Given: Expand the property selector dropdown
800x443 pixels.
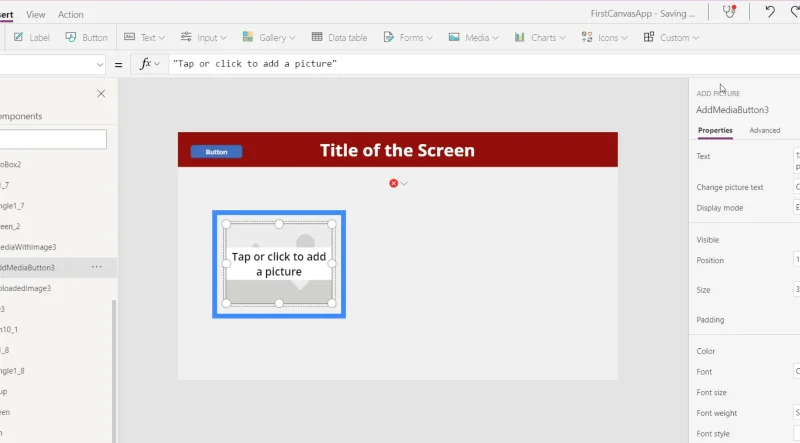Looking at the screenshot, I should click(100, 64).
